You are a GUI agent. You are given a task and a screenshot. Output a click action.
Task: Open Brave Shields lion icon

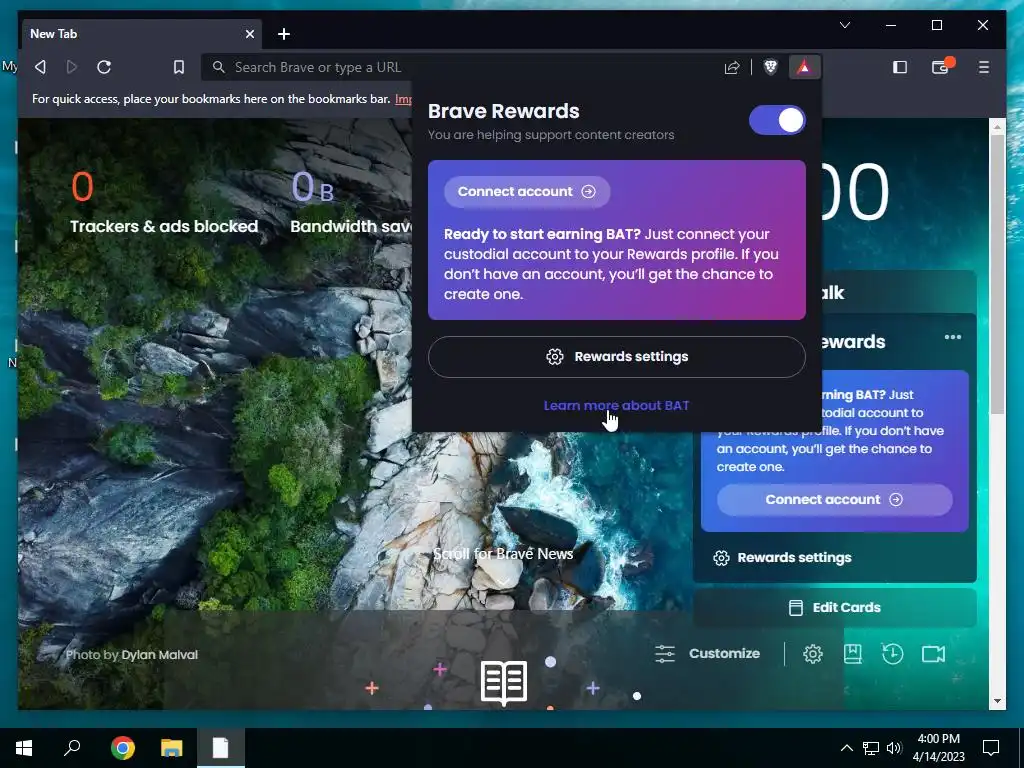tap(771, 67)
